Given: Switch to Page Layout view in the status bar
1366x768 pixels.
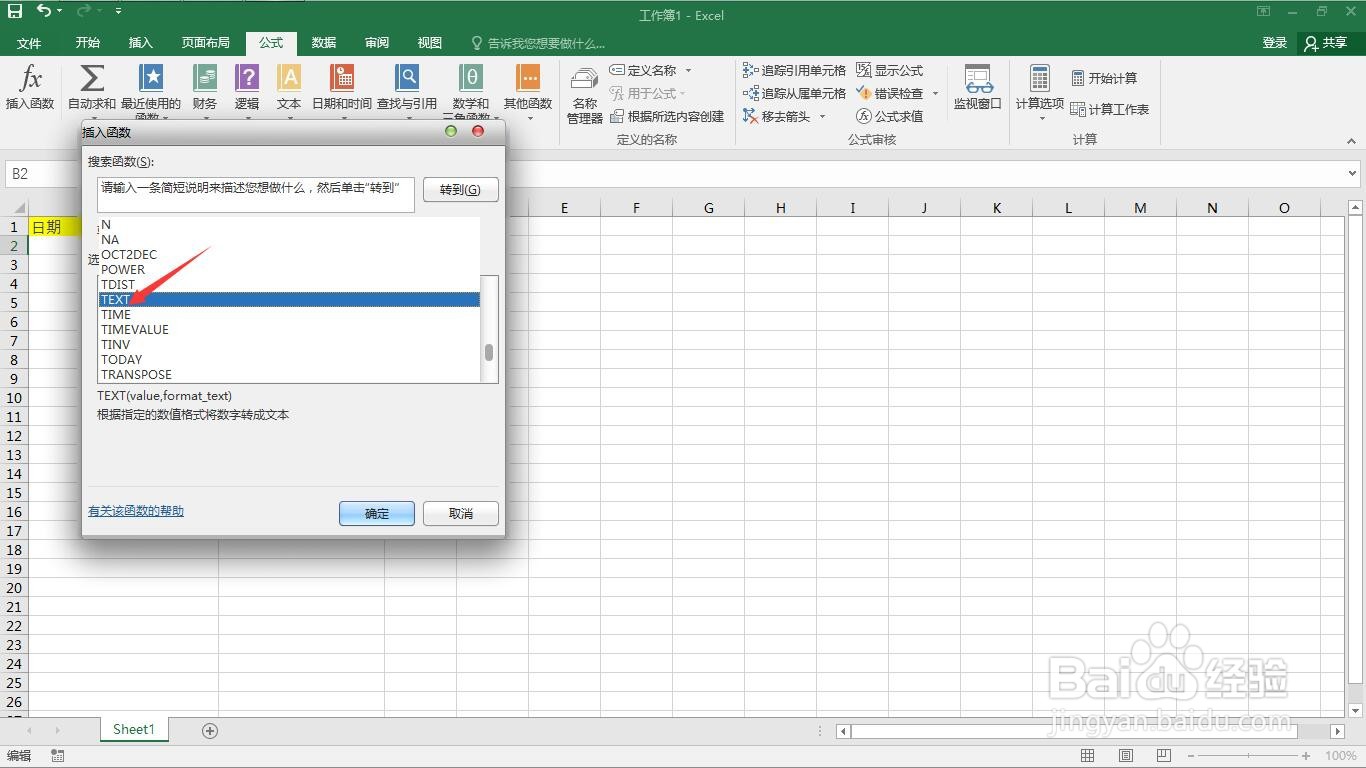Looking at the screenshot, I should click(x=1126, y=756).
